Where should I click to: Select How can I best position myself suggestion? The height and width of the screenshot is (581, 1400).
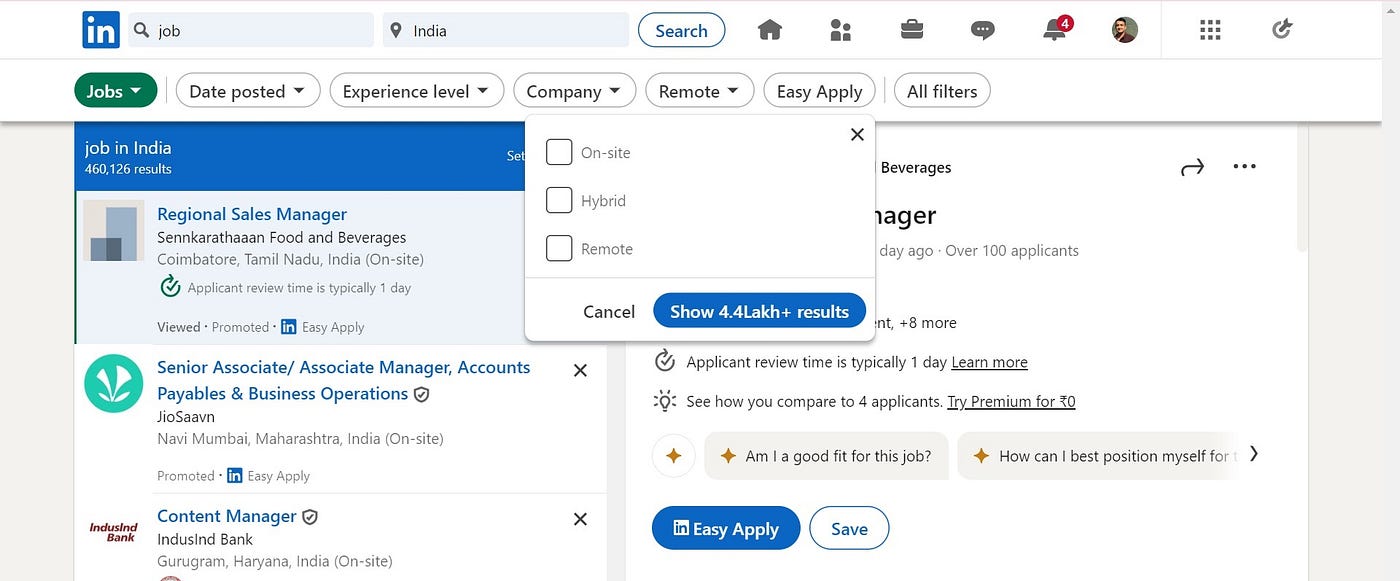1097,456
